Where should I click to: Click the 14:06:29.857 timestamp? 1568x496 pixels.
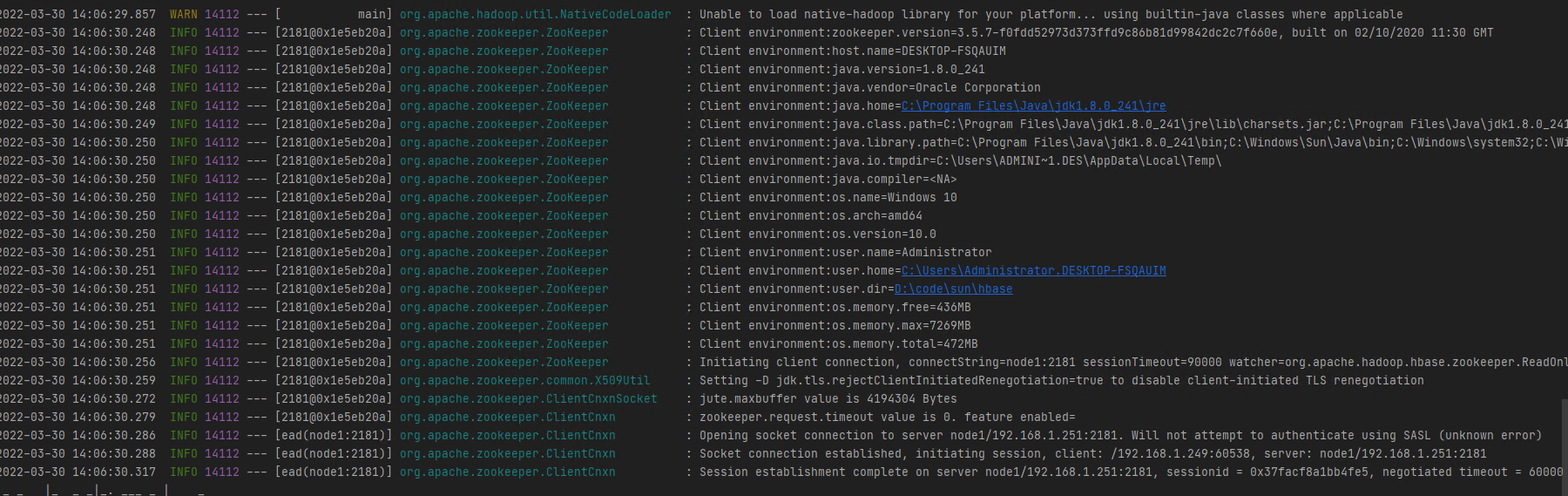pos(113,15)
